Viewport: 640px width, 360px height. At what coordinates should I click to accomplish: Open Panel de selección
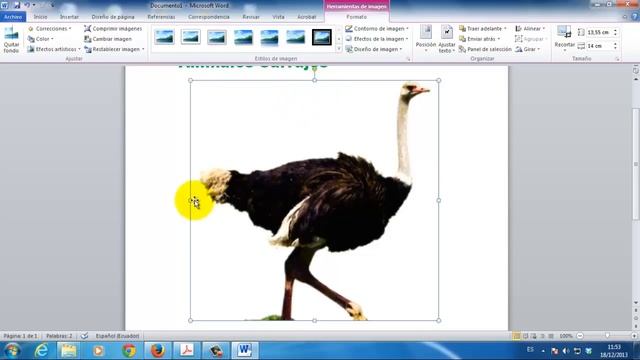pos(485,49)
